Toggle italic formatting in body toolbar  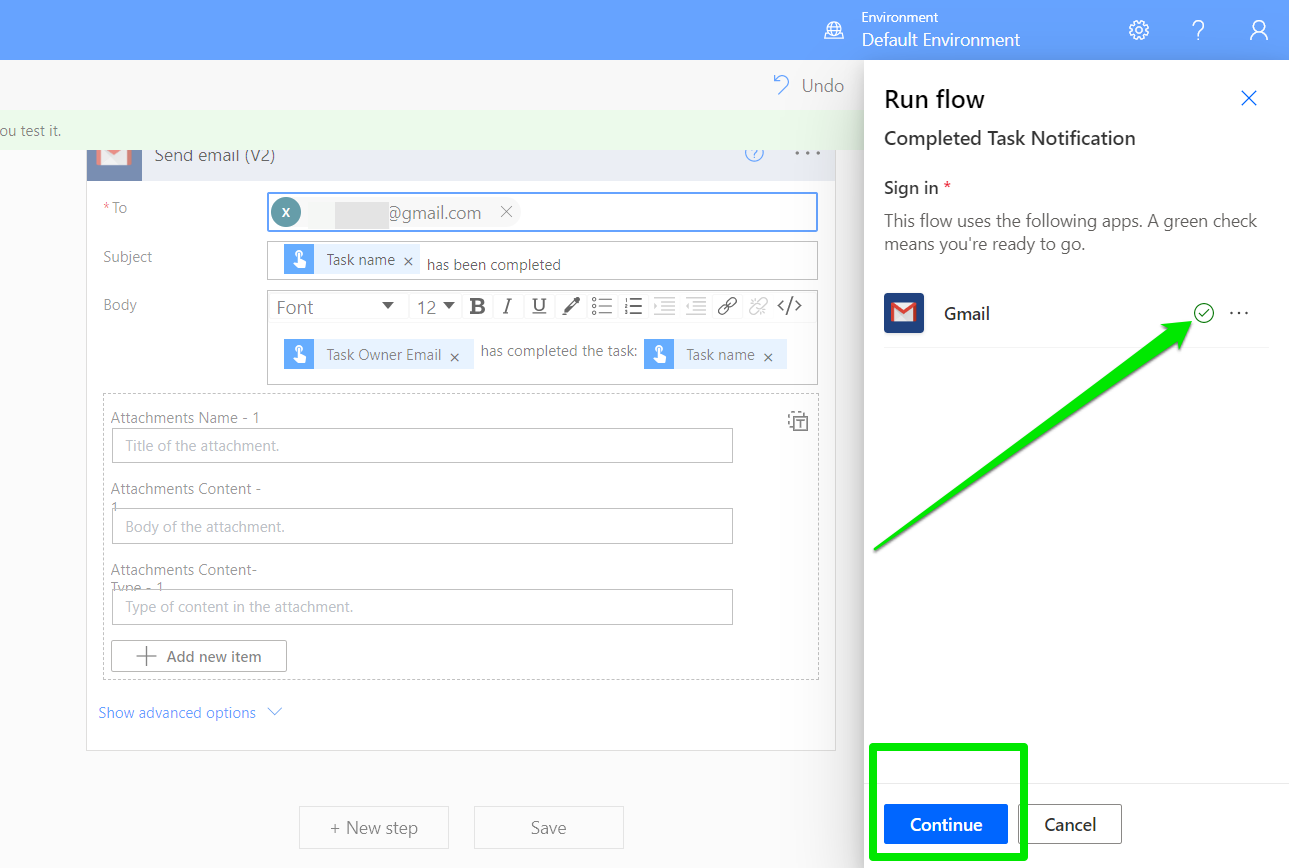[507, 307]
